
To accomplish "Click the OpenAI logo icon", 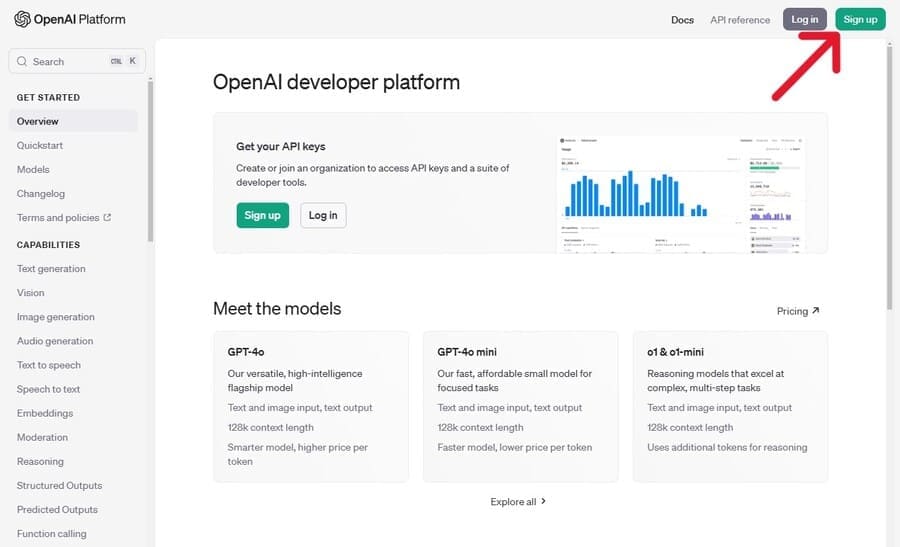I will [22, 20].
